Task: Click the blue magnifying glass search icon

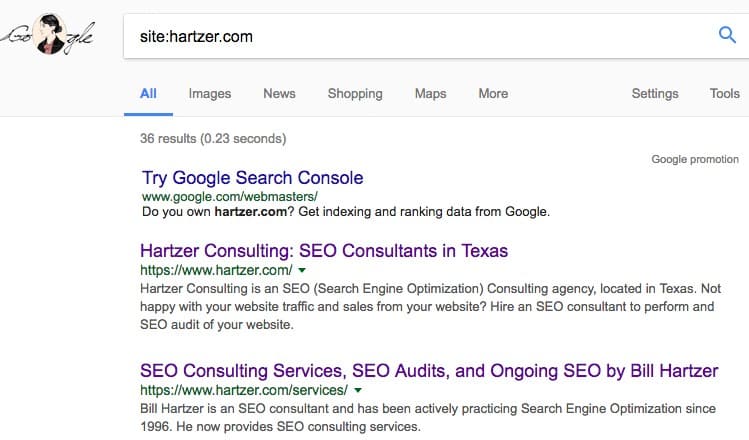Action: [x=727, y=35]
